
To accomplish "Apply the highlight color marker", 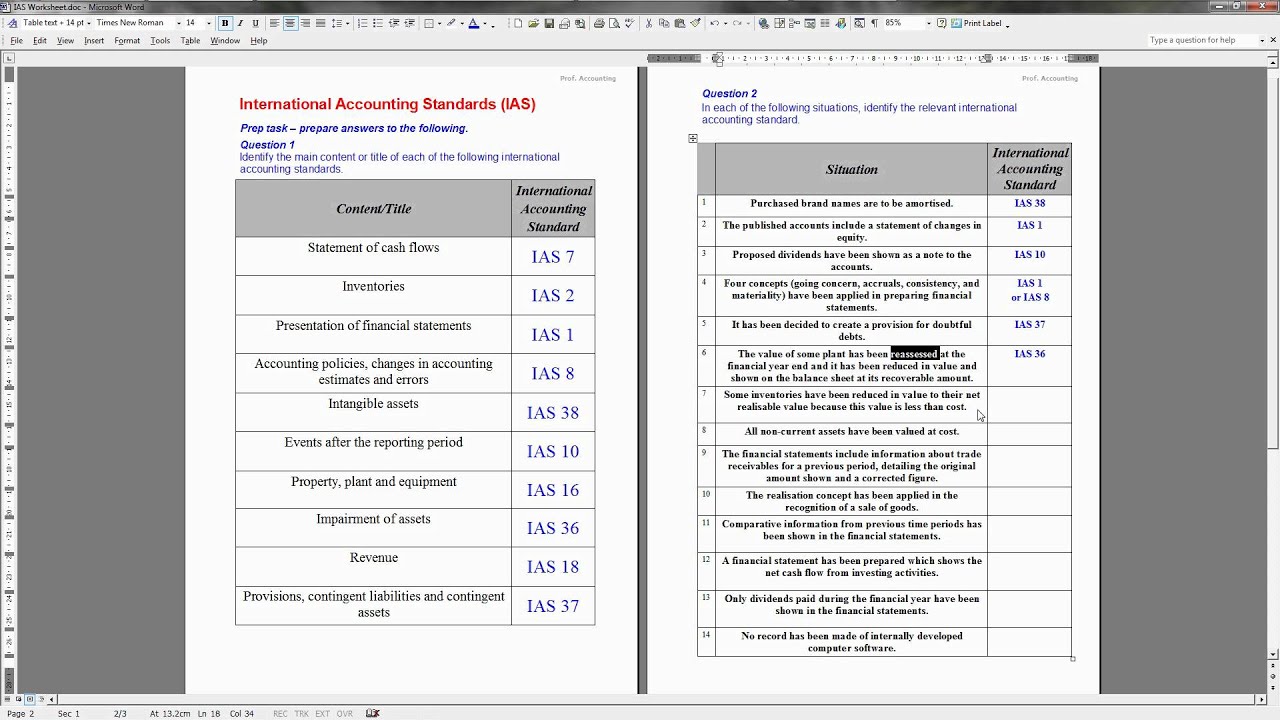I will 451,23.
